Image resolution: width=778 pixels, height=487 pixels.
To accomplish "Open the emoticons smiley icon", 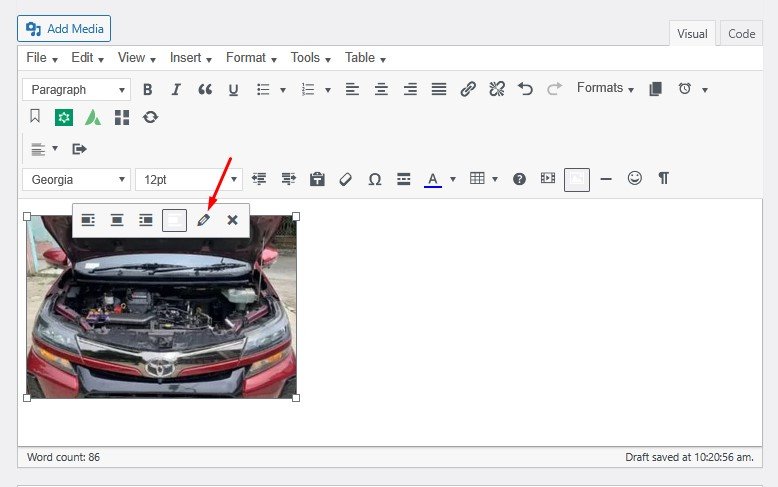I will tap(635, 178).
